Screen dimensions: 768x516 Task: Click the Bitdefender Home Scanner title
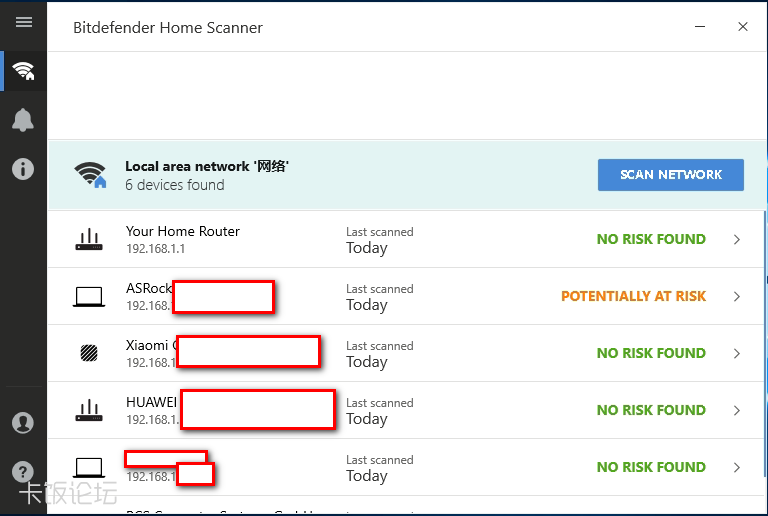168,28
